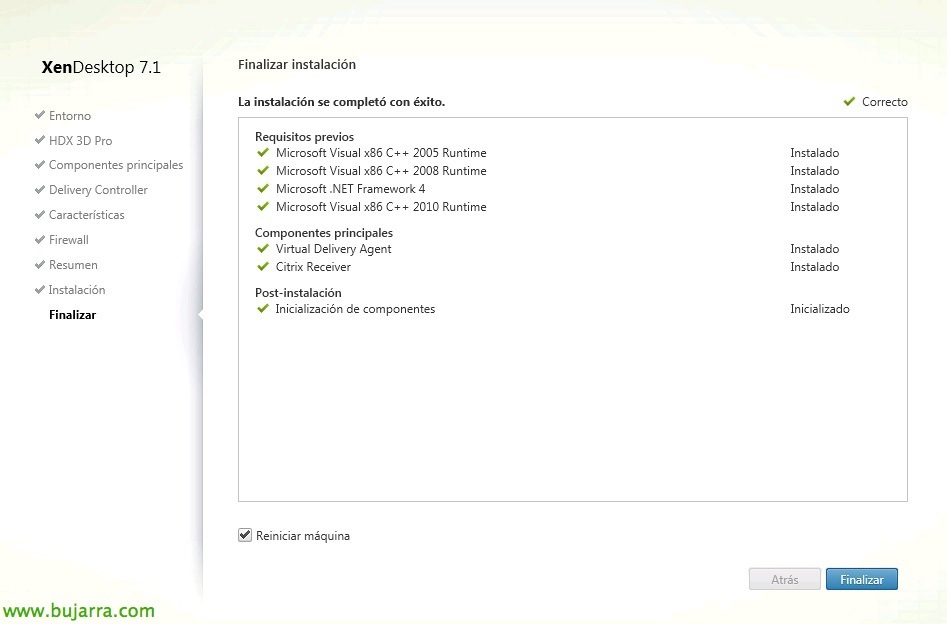This screenshot has height=624, width=947.
Task: Click the green checkmark beside Inicialización de componentes
Action: (x=263, y=309)
